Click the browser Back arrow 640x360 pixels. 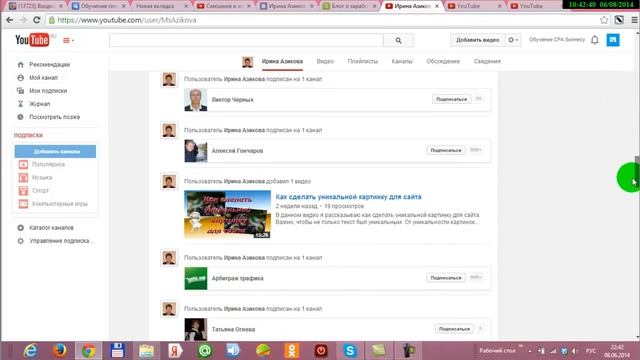pyautogui.click(x=10, y=20)
